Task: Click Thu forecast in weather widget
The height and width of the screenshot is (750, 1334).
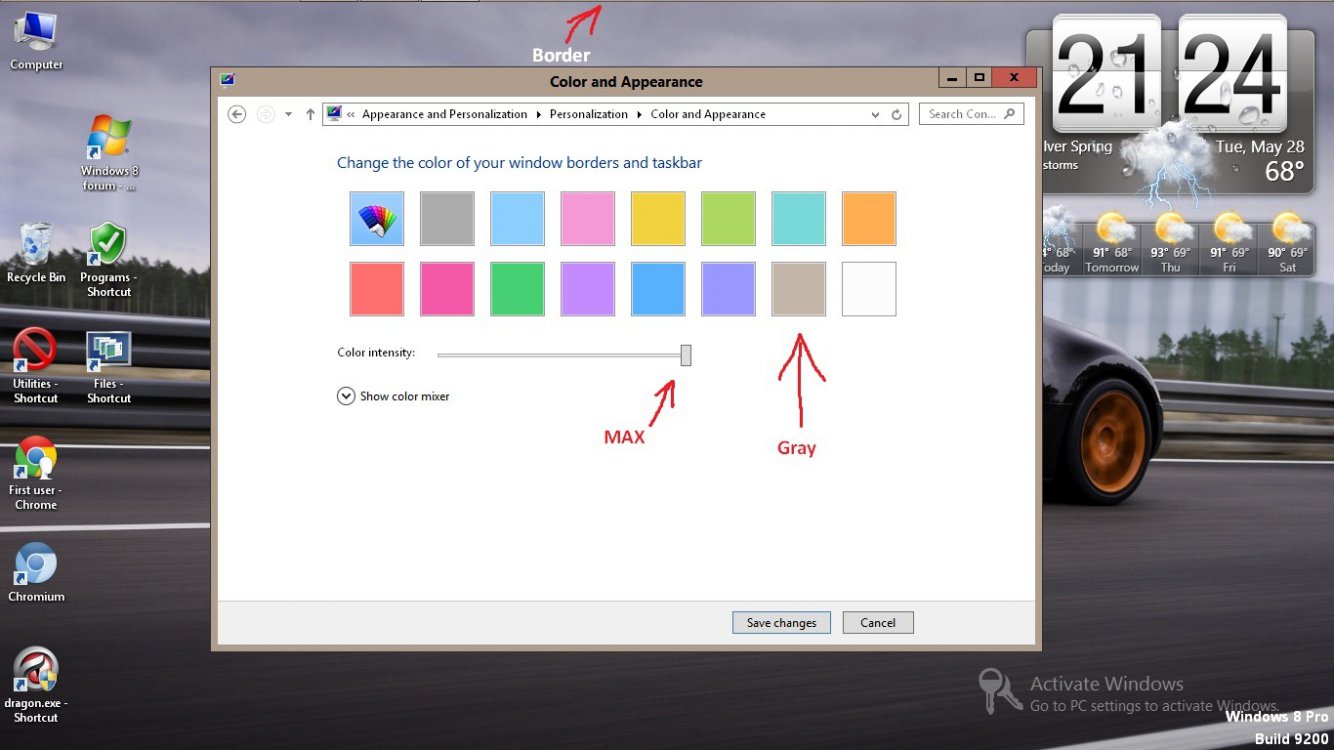Action: click(1171, 243)
